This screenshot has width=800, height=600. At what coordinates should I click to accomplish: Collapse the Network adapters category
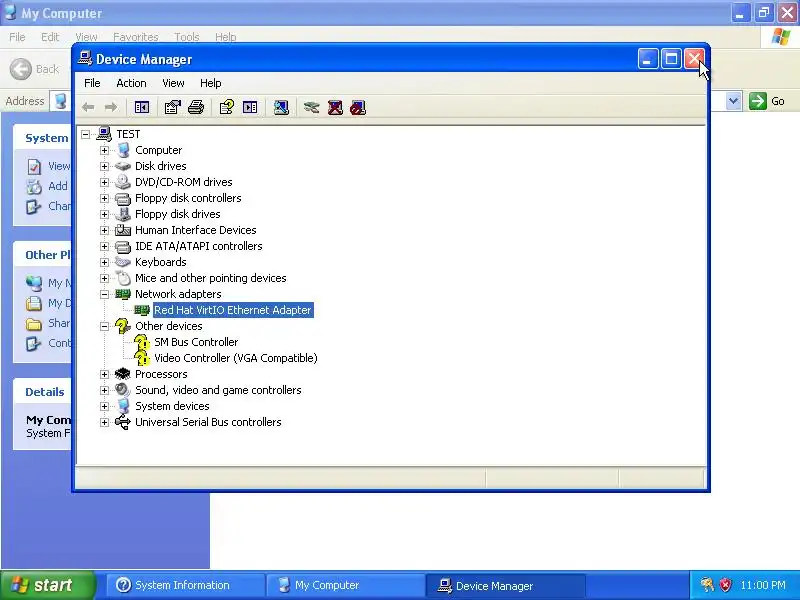(x=105, y=294)
